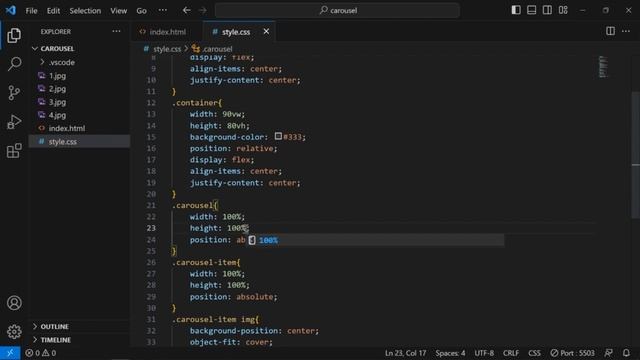Image resolution: width=640 pixels, height=360 pixels.
Task: Open the Manage settings gear
Action: [14, 331]
